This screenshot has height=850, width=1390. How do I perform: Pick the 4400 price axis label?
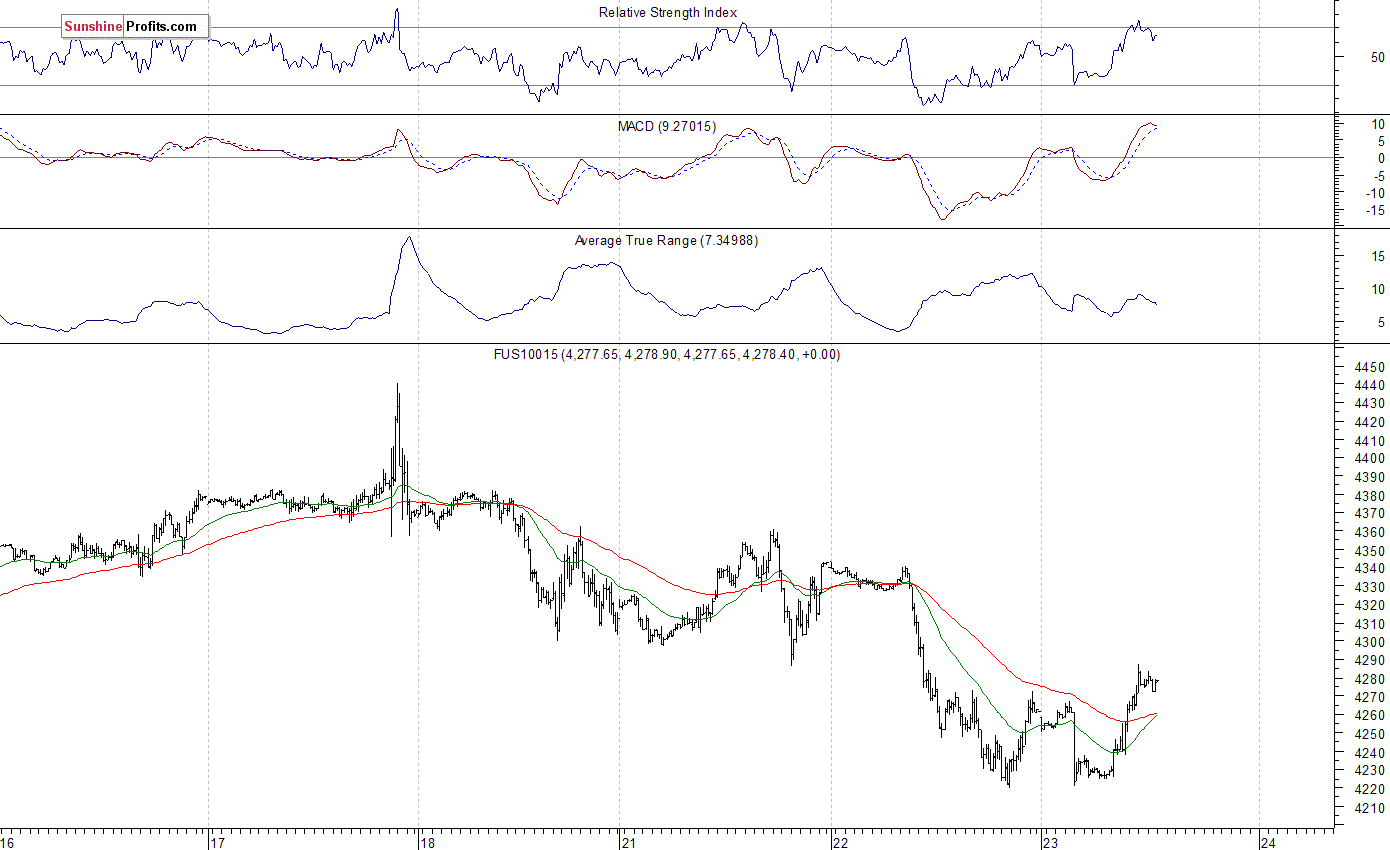click(1369, 458)
